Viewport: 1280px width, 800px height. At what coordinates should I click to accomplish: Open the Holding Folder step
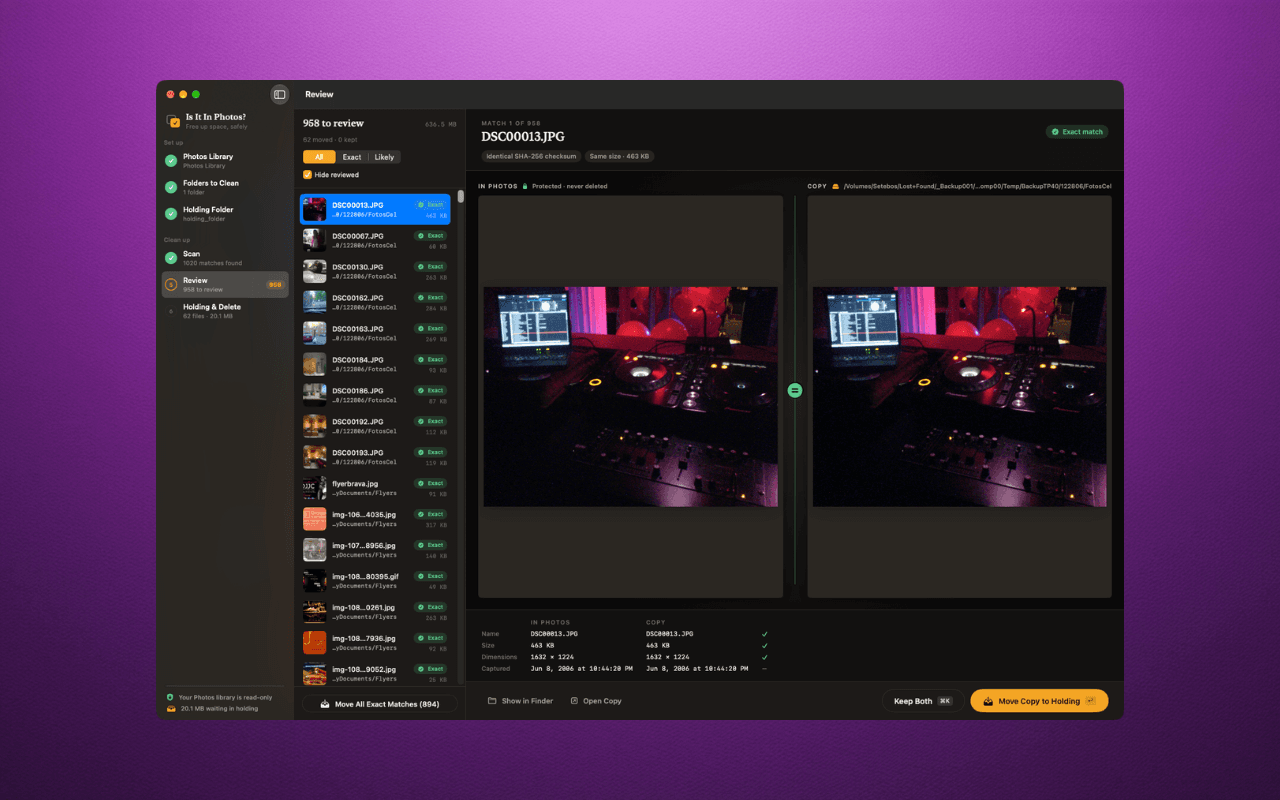(x=225, y=213)
